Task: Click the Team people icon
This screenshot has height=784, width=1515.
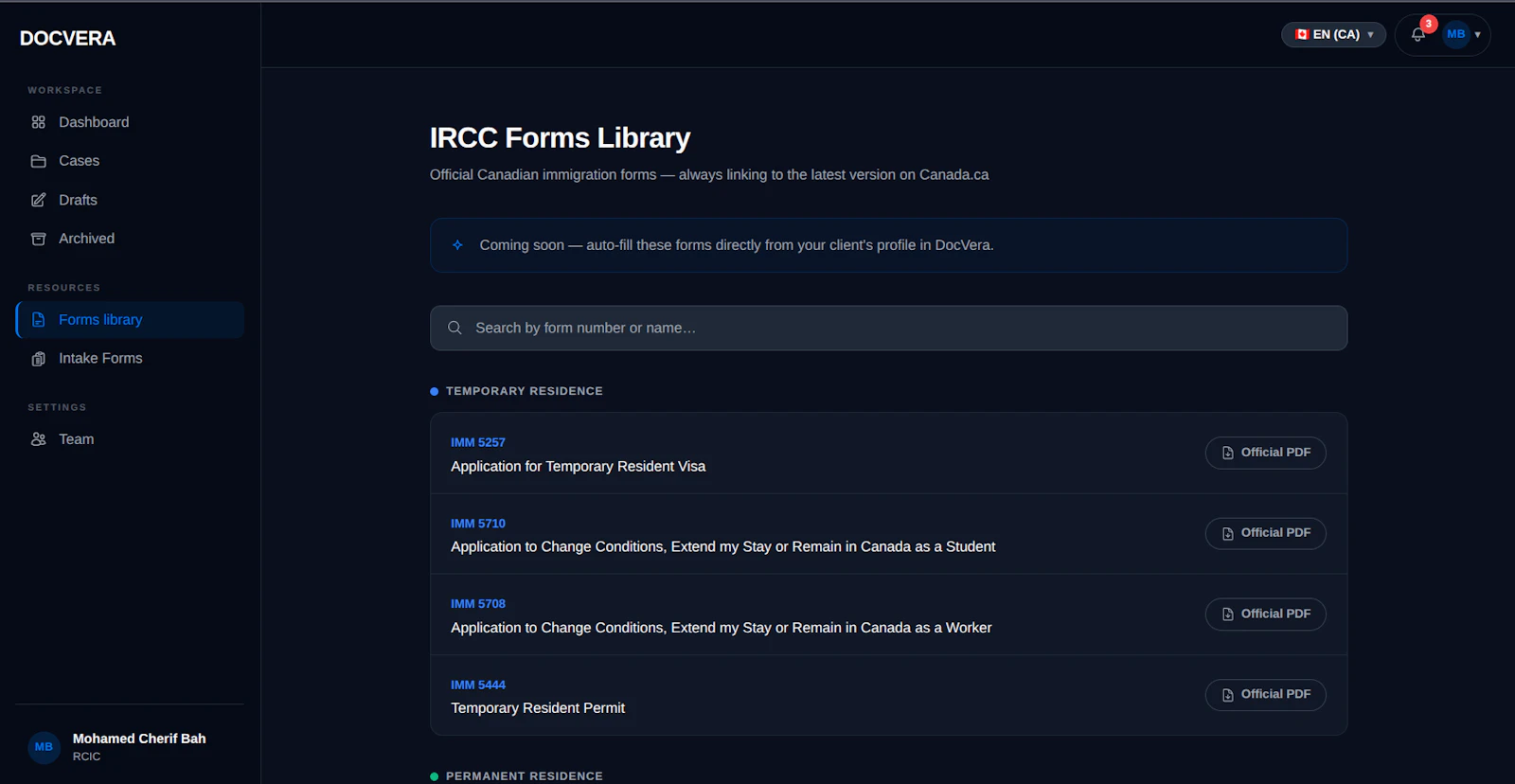Action: (38, 439)
